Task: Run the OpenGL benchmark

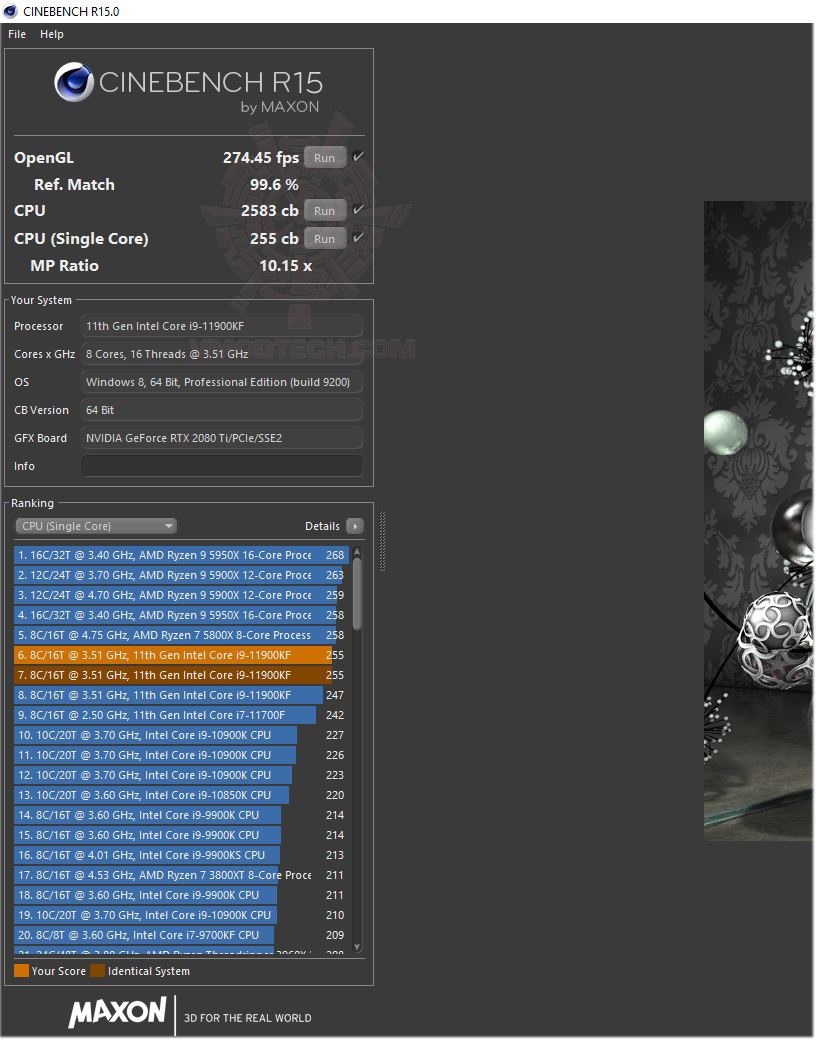Action: [324, 158]
